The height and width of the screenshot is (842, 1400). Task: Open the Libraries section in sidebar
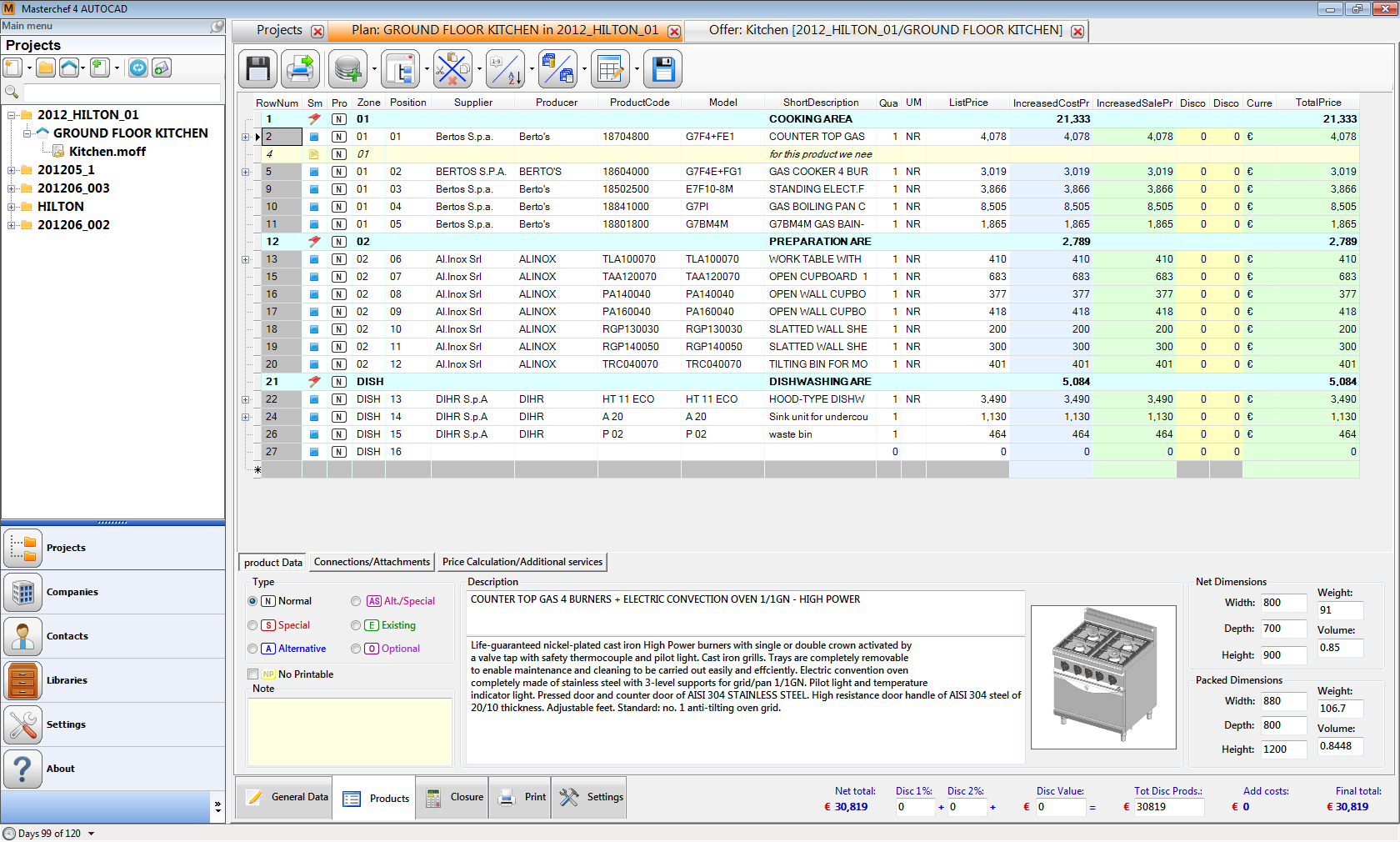click(112, 680)
